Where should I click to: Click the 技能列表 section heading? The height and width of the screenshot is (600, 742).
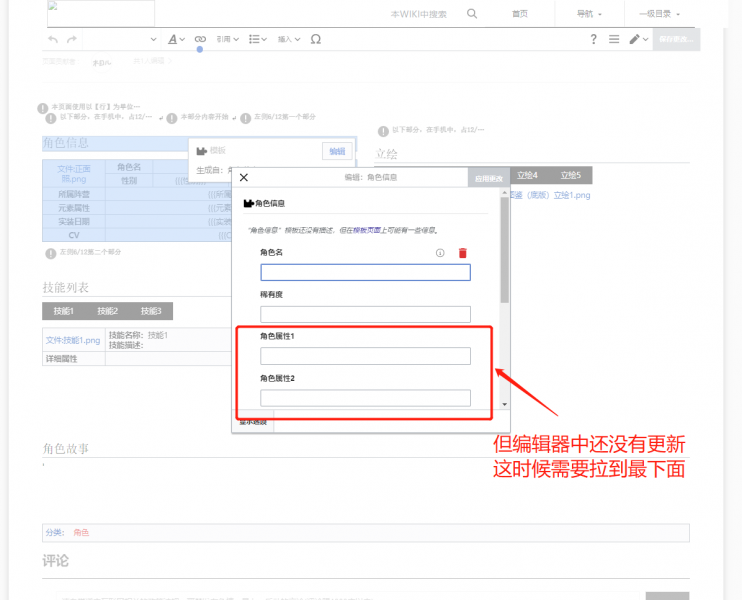click(x=65, y=287)
